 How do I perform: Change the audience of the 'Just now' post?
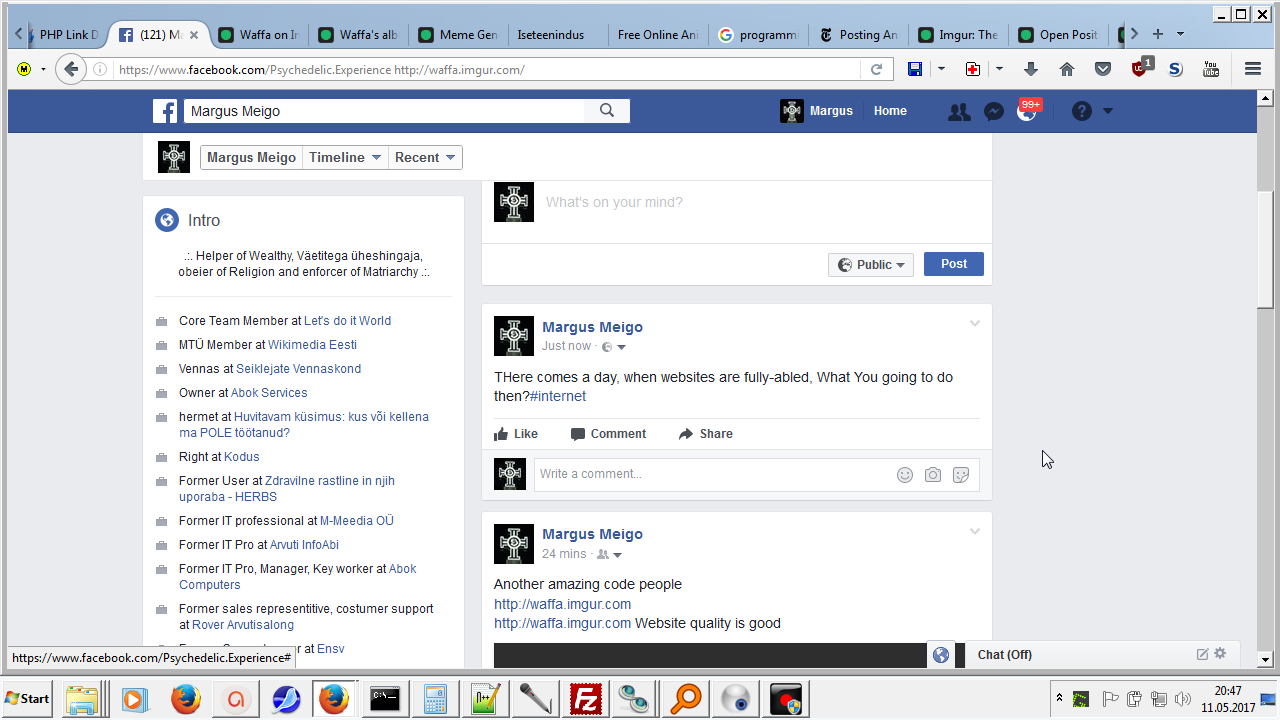point(614,347)
